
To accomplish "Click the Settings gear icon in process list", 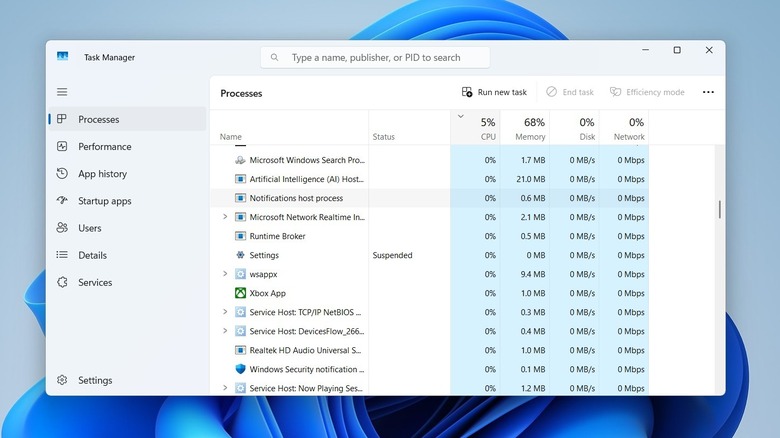I will pos(240,255).
